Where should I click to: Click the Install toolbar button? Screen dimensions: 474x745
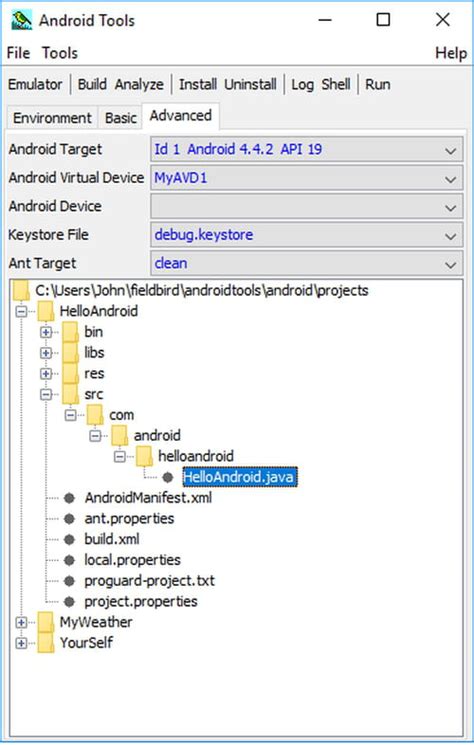pos(198,85)
